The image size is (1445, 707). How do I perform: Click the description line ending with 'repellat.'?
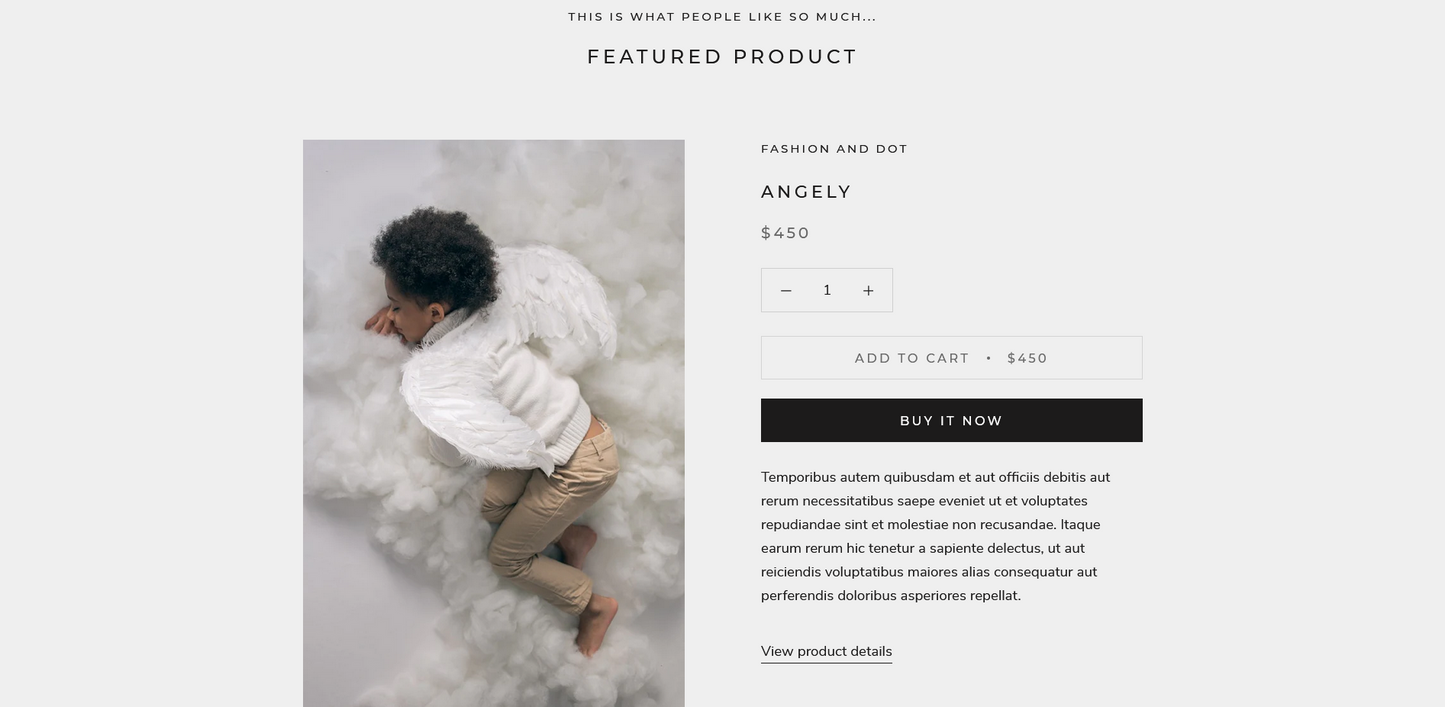tap(891, 596)
